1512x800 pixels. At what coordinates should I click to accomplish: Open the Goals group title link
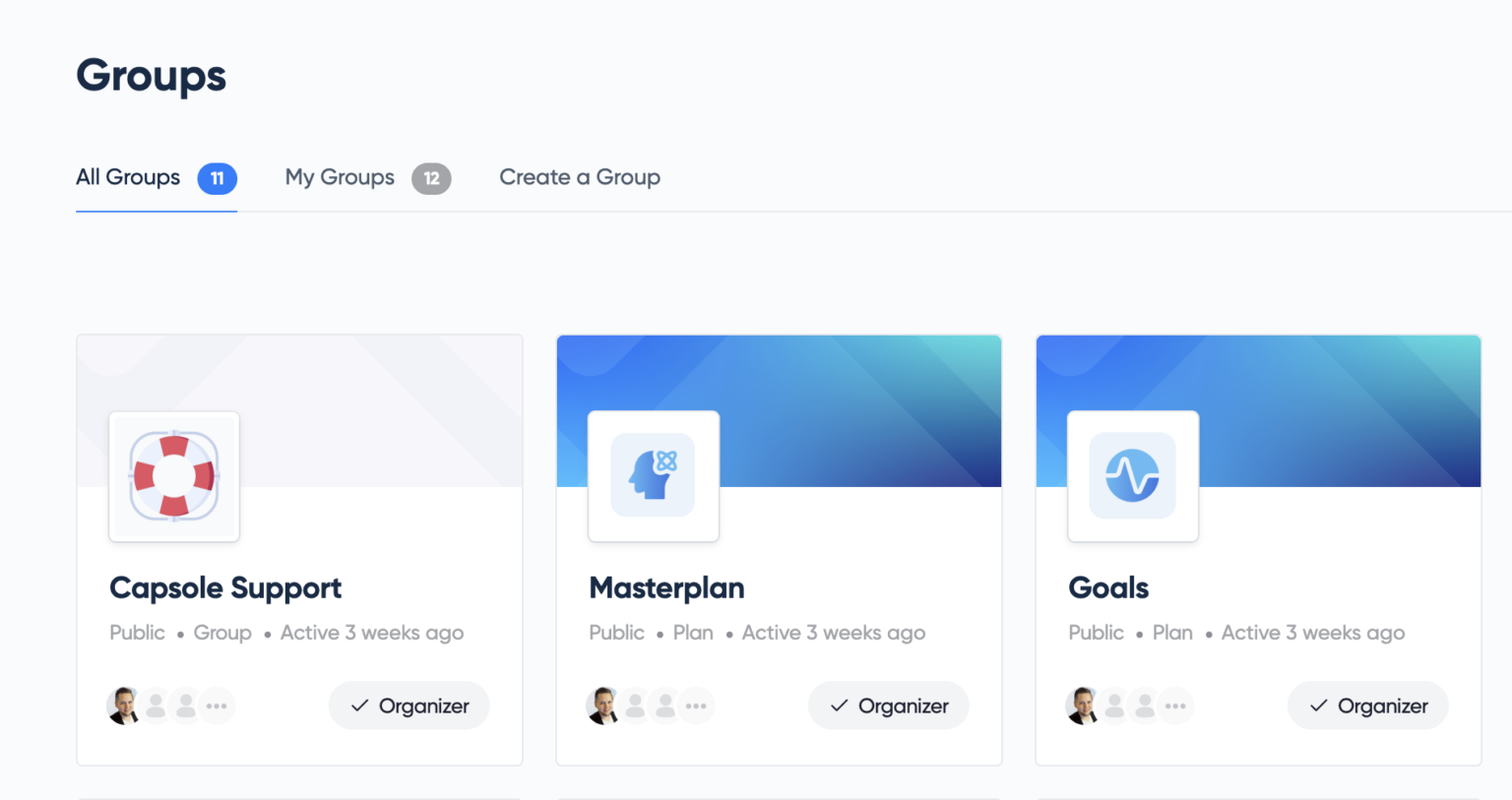coord(1108,587)
